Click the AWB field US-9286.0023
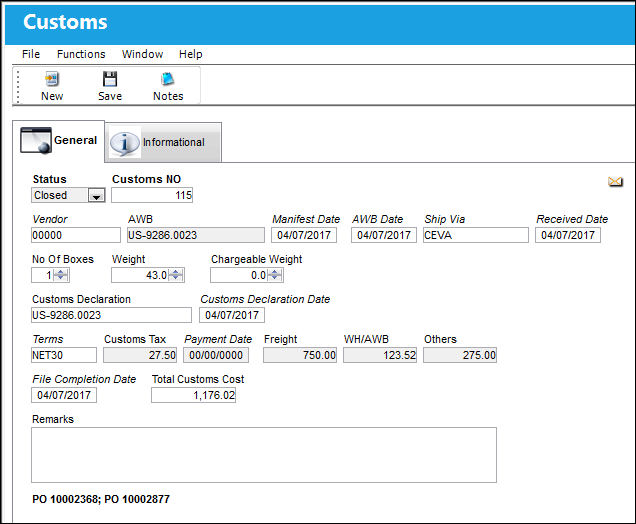 (196, 235)
